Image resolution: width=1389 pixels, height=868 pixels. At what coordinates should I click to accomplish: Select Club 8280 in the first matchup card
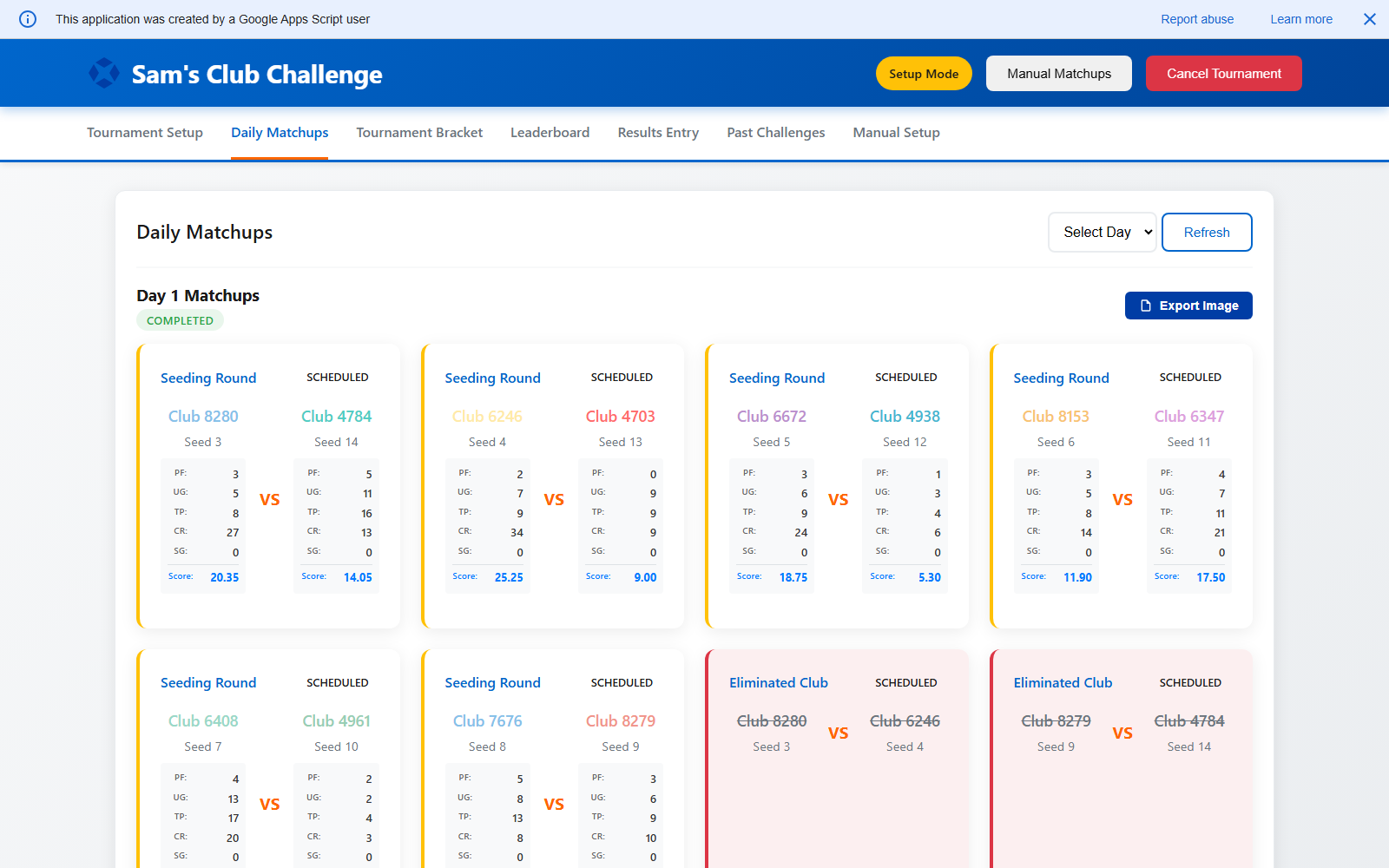coord(202,416)
